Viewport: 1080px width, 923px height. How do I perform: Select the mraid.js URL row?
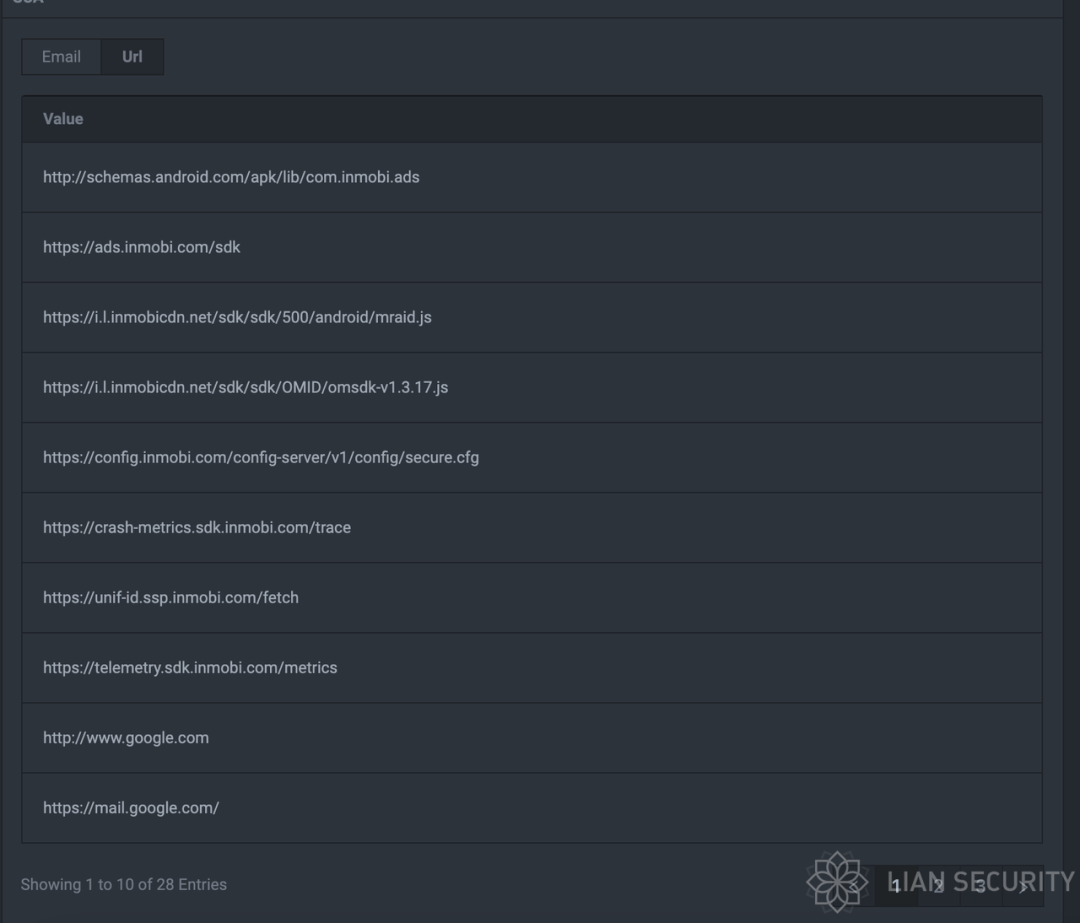532,318
